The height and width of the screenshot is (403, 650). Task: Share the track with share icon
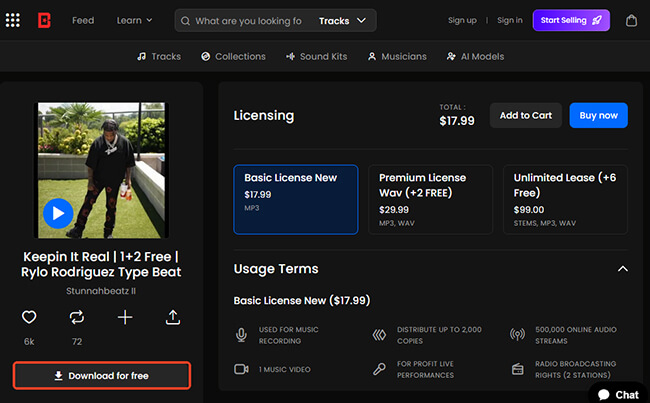pyautogui.click(x=173, y=318)
